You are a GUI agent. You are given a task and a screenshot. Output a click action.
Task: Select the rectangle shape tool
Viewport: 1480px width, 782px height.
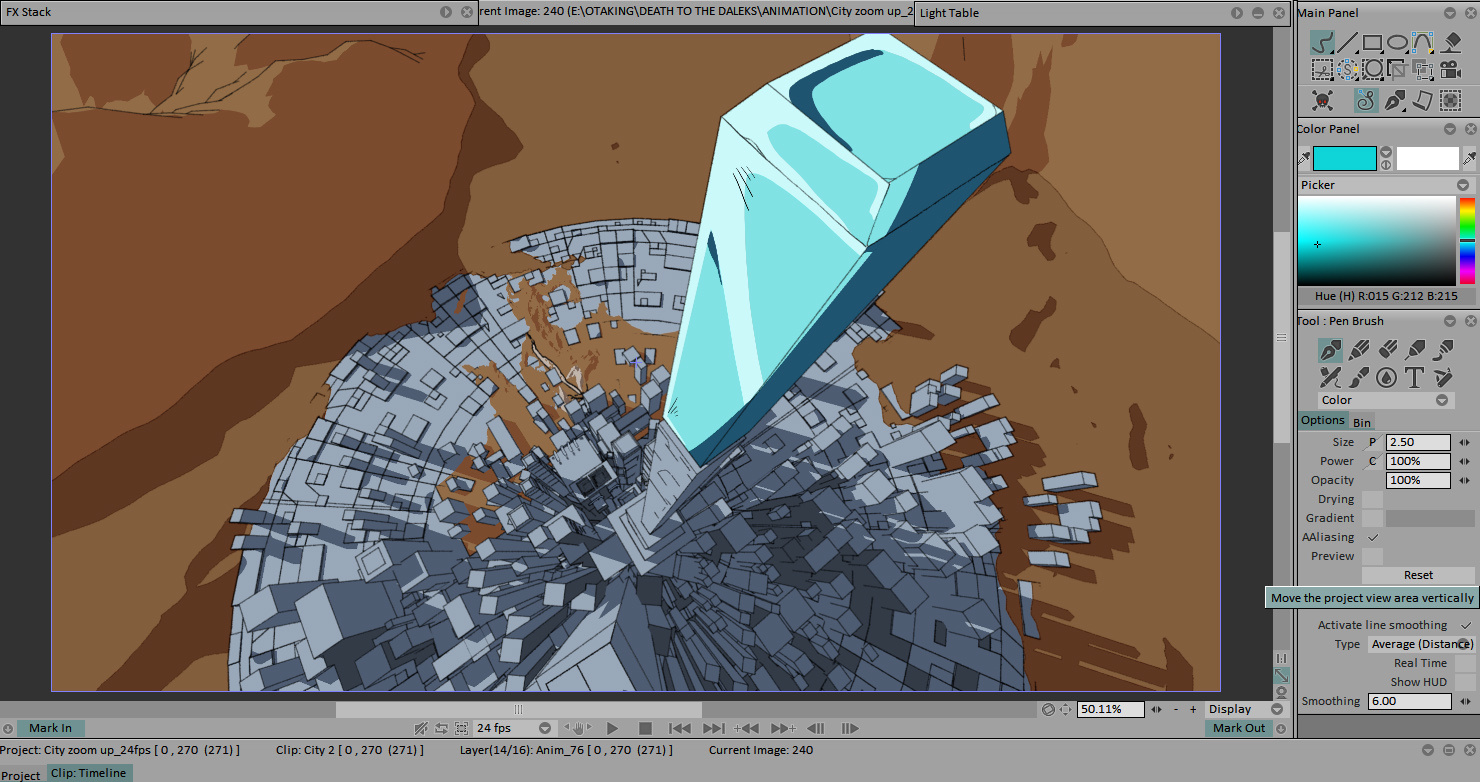pos(1372,43)
